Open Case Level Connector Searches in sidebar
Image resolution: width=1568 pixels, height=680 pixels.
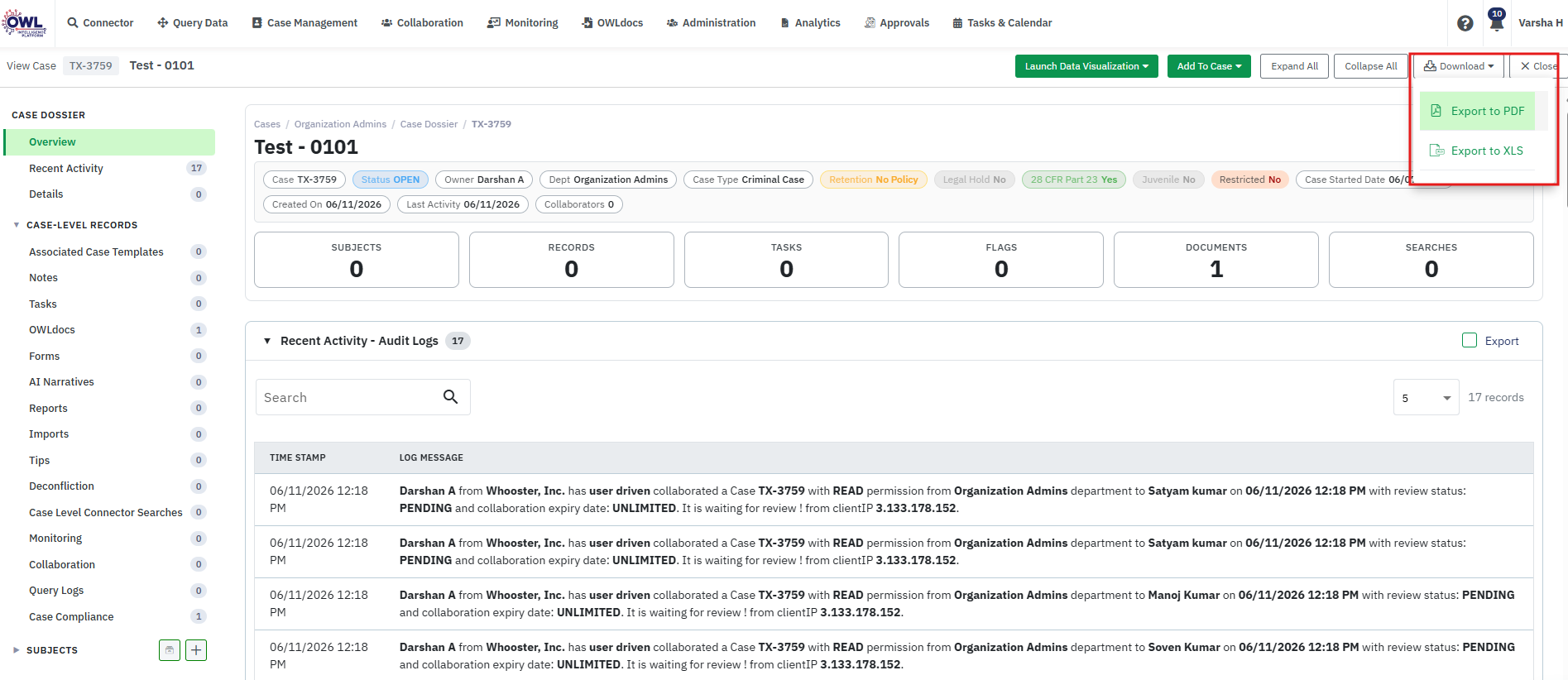click(x=109, y=512)
